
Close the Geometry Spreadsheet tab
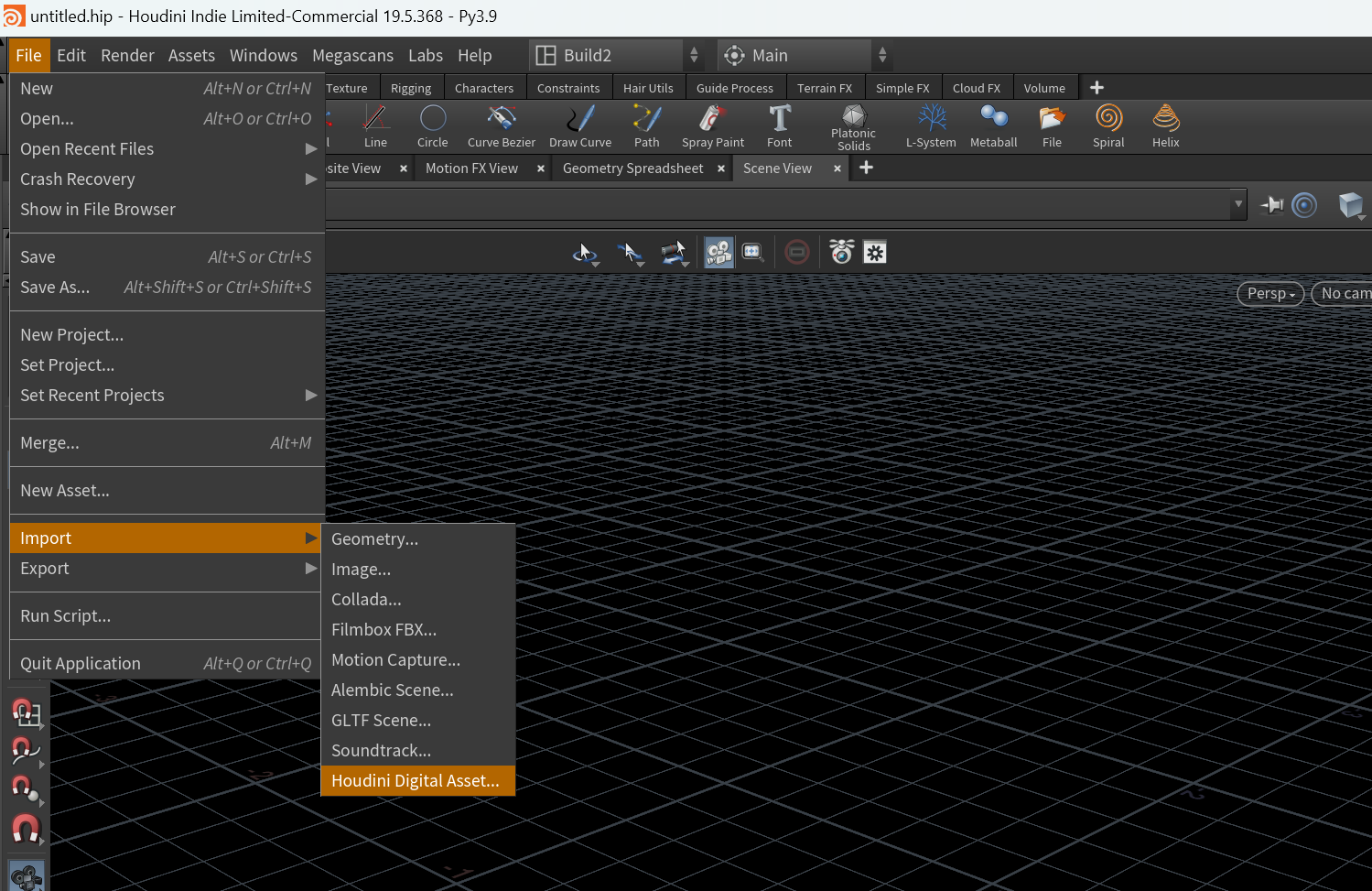721,168
